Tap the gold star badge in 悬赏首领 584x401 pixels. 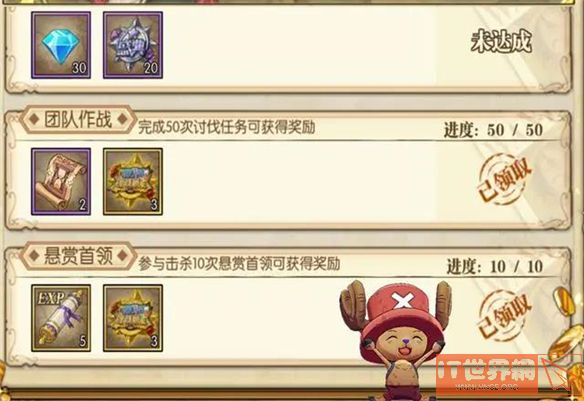click(133, 318)
